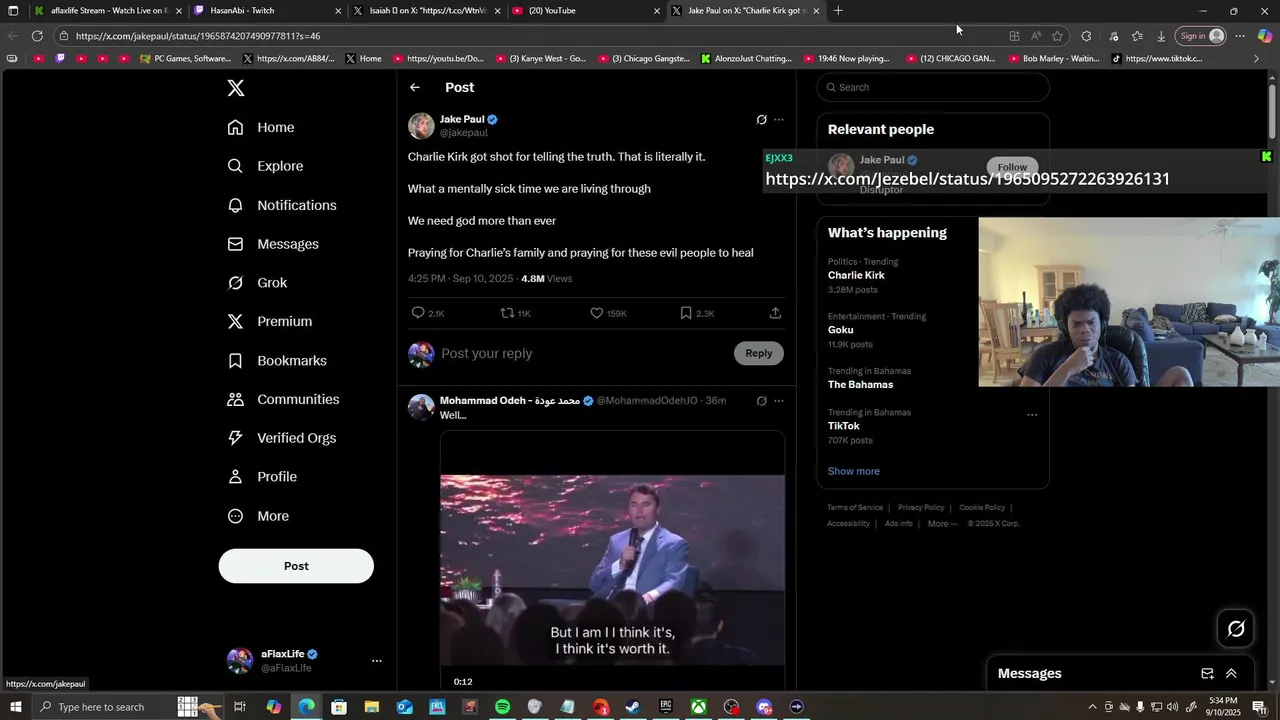Add page to favorites star icon
This screenshot has height=720, width=1280.
tap(1057, 36)
